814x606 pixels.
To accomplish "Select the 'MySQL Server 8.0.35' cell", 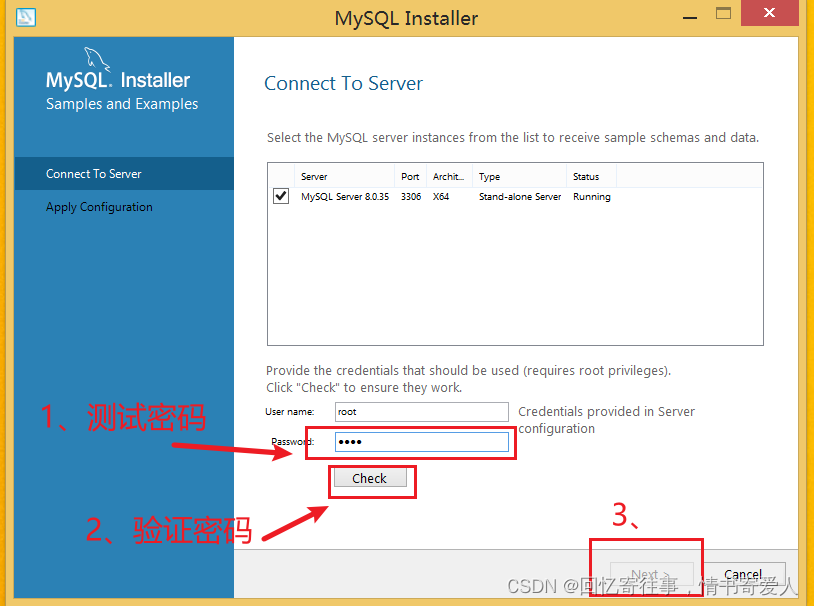I will click(345, 197).
